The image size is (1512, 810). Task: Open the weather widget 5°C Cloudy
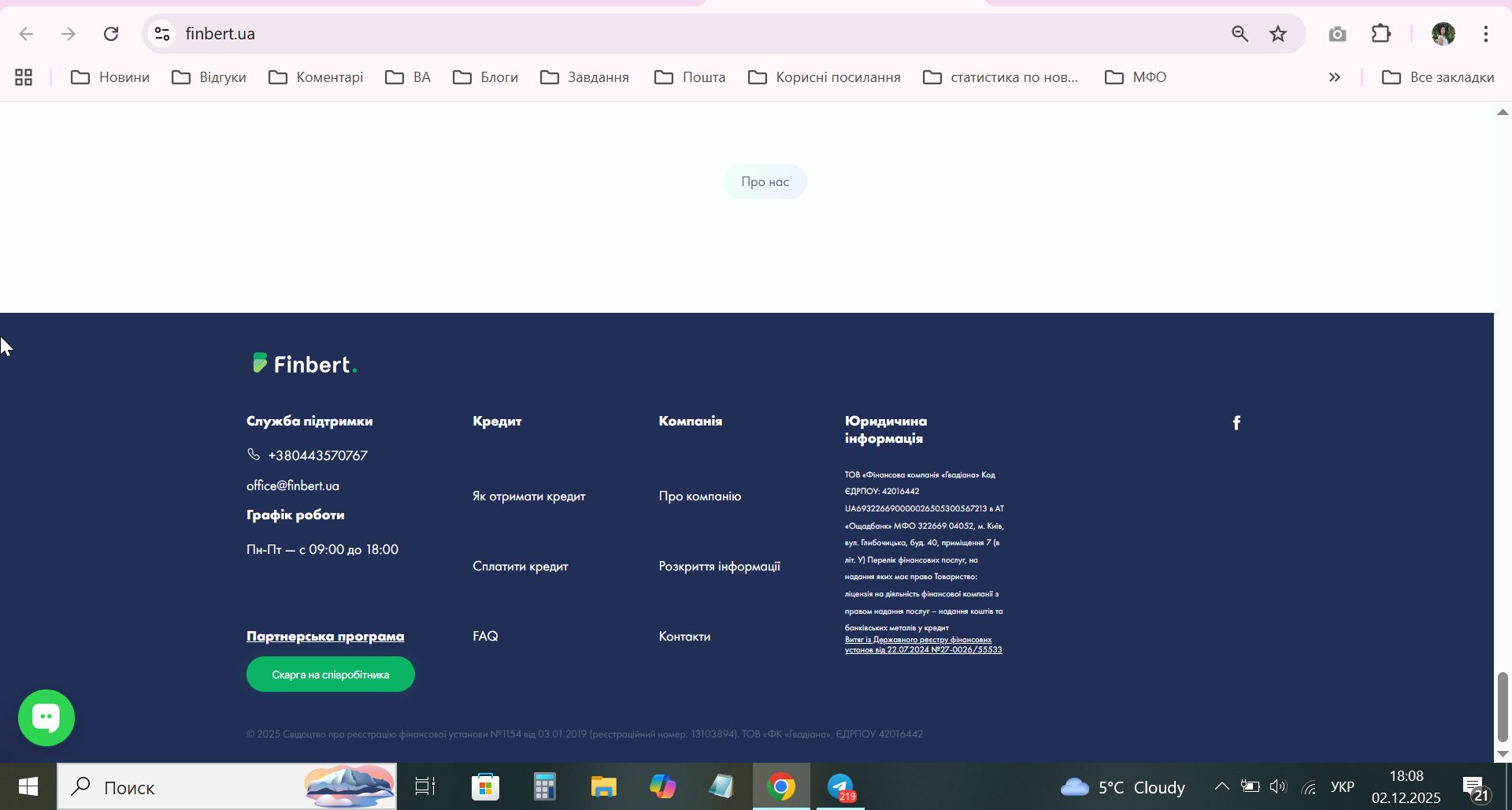tap(1122, 787)
